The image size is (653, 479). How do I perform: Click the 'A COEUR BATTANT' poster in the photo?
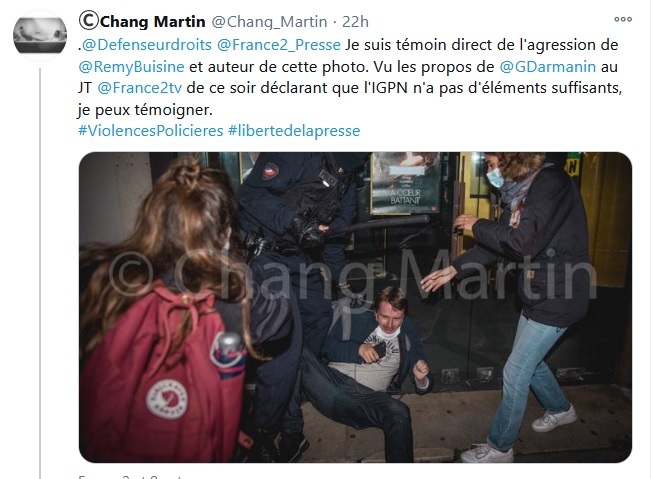tap(405, 183)
